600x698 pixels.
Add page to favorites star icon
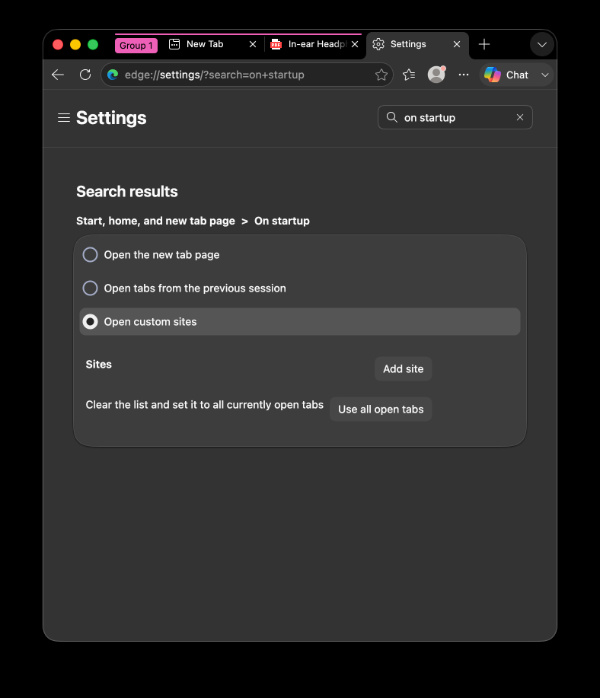pos(381,75)
